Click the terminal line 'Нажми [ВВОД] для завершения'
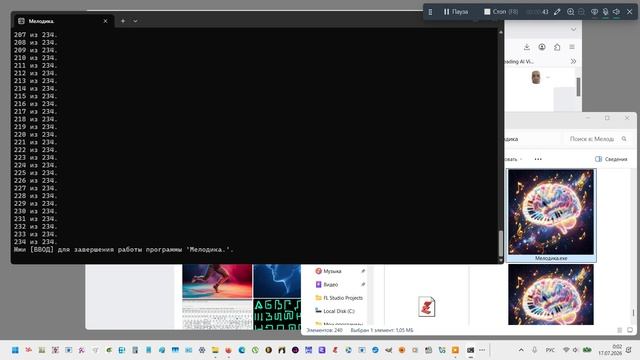The width and height of the screenshot is (640, 360). pyautogui.click(x=124, y=249)
